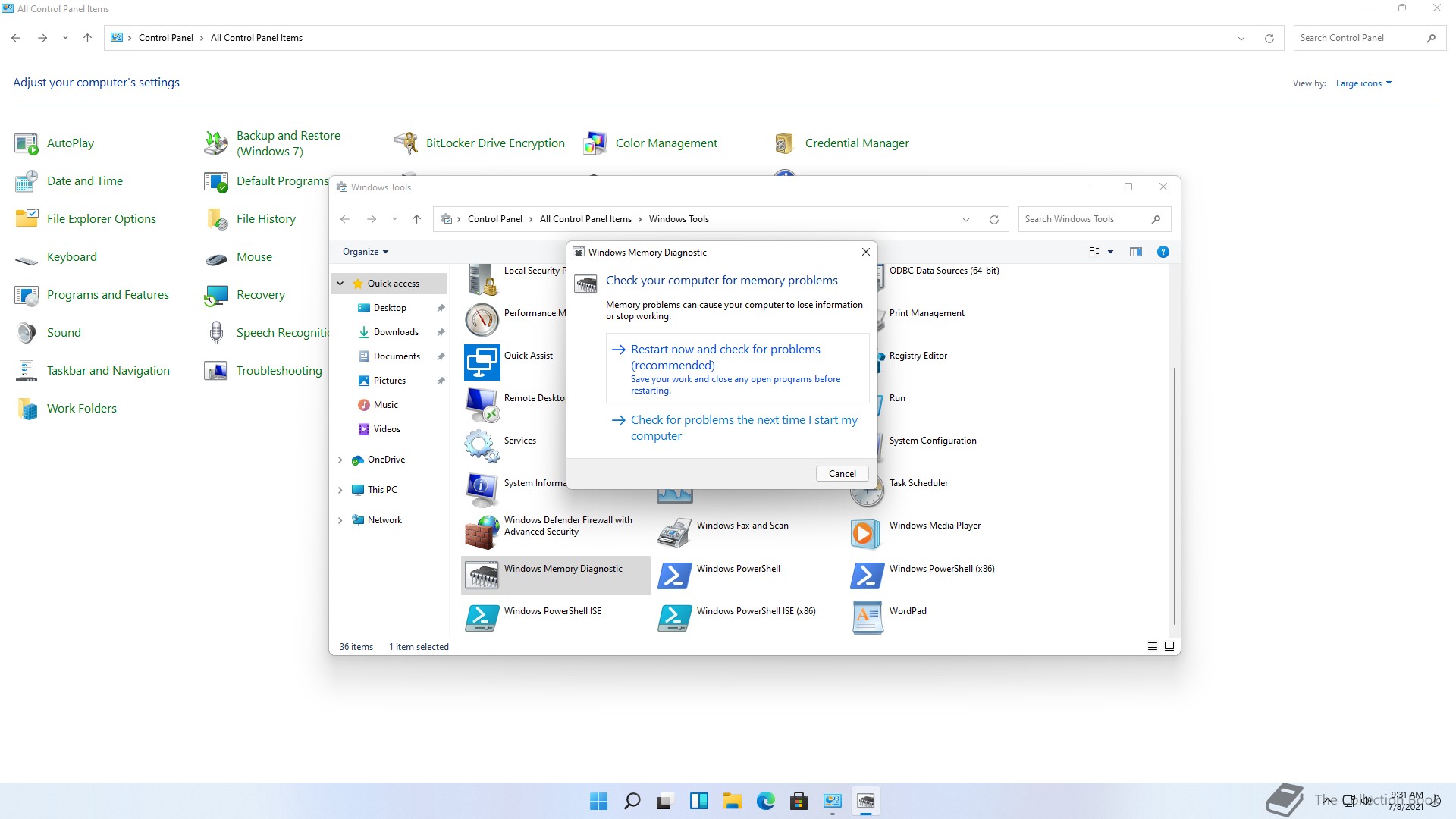This screenshot has height=819, width=1456.
Task: Open the Windows Start menu
Action: (598, 801)
